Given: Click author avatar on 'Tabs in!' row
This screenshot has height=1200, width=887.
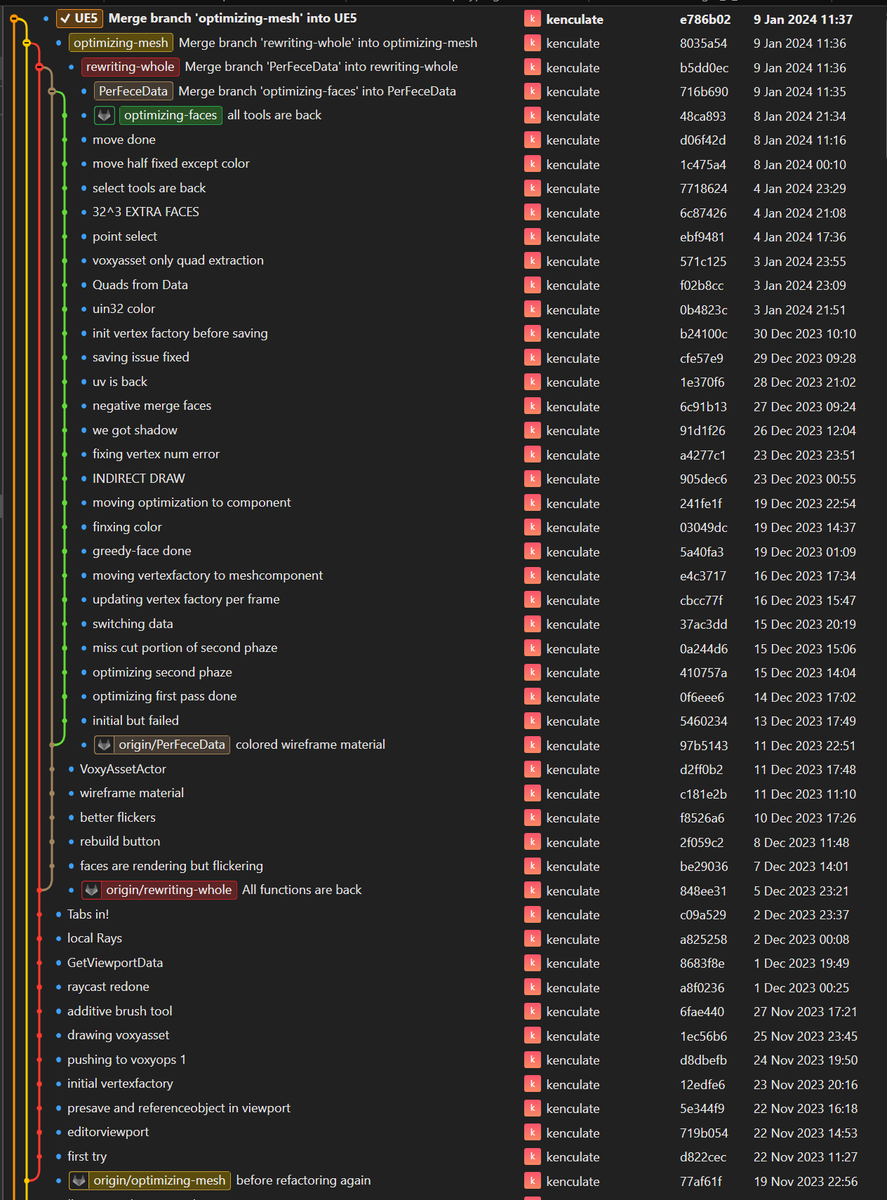Looking at the screenshot, I should [532, 915].
